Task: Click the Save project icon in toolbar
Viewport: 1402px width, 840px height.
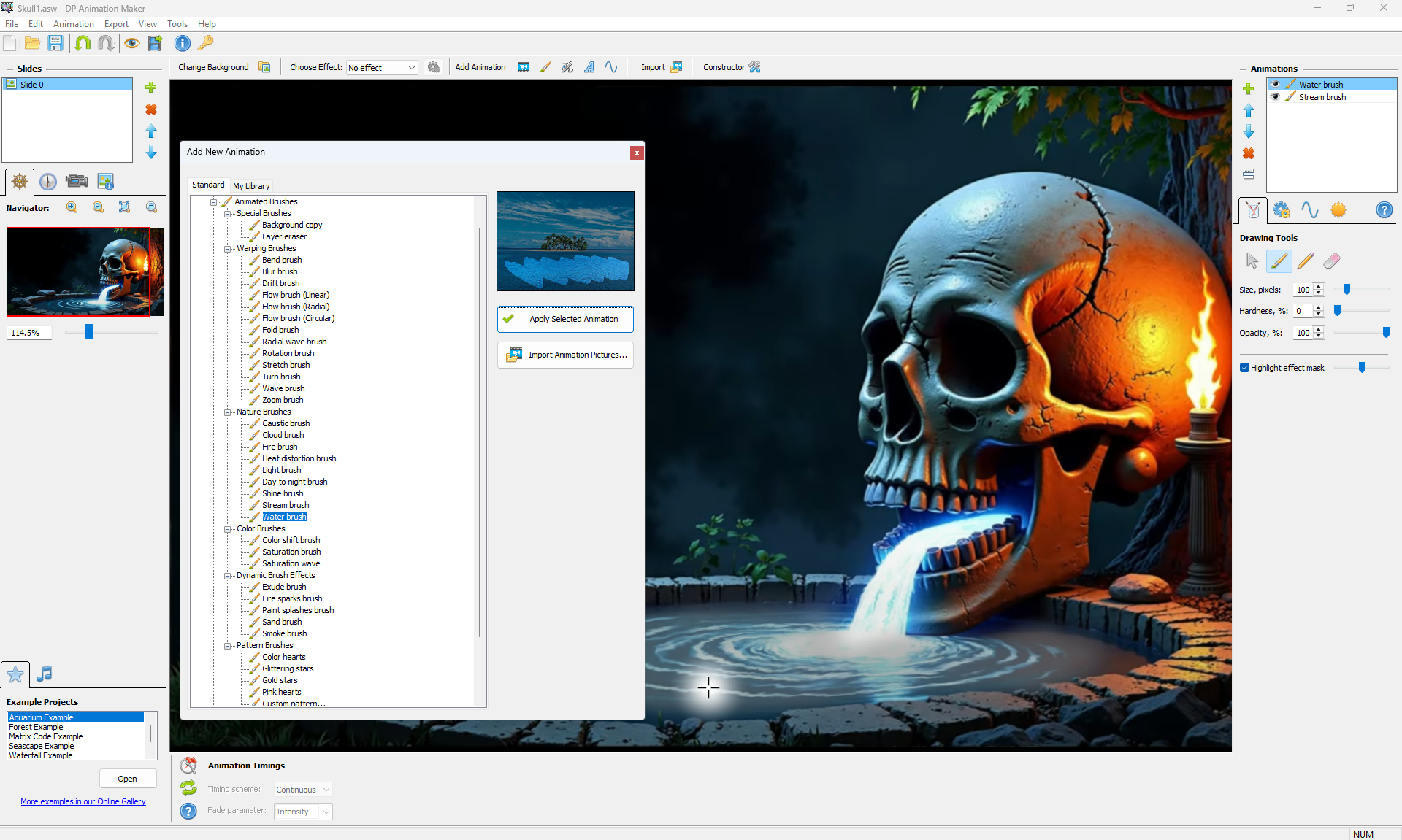Action: pos(55,43)
